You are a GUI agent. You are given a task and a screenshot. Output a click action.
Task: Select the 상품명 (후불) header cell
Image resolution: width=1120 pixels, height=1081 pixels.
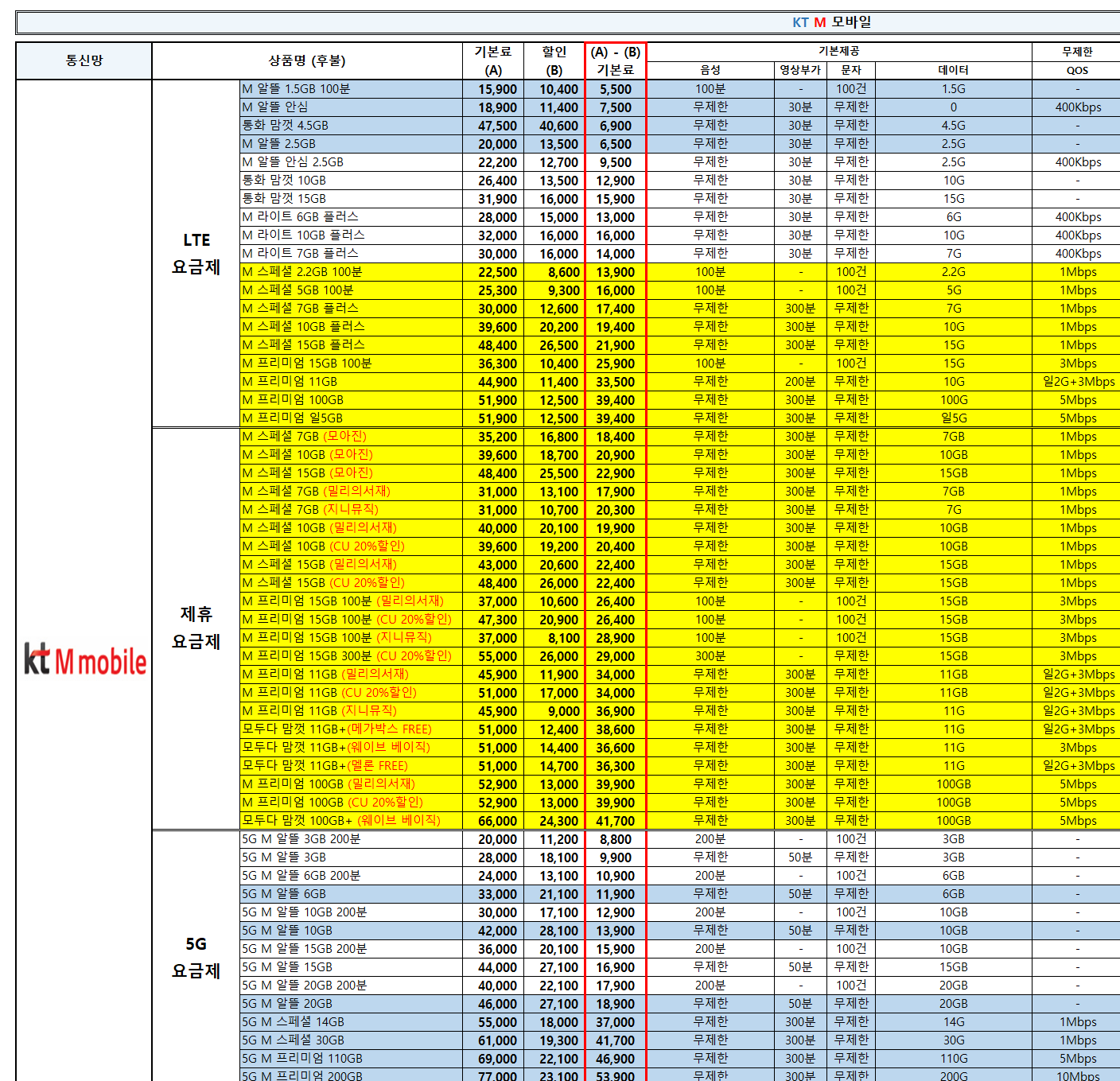tap(307, 60)
